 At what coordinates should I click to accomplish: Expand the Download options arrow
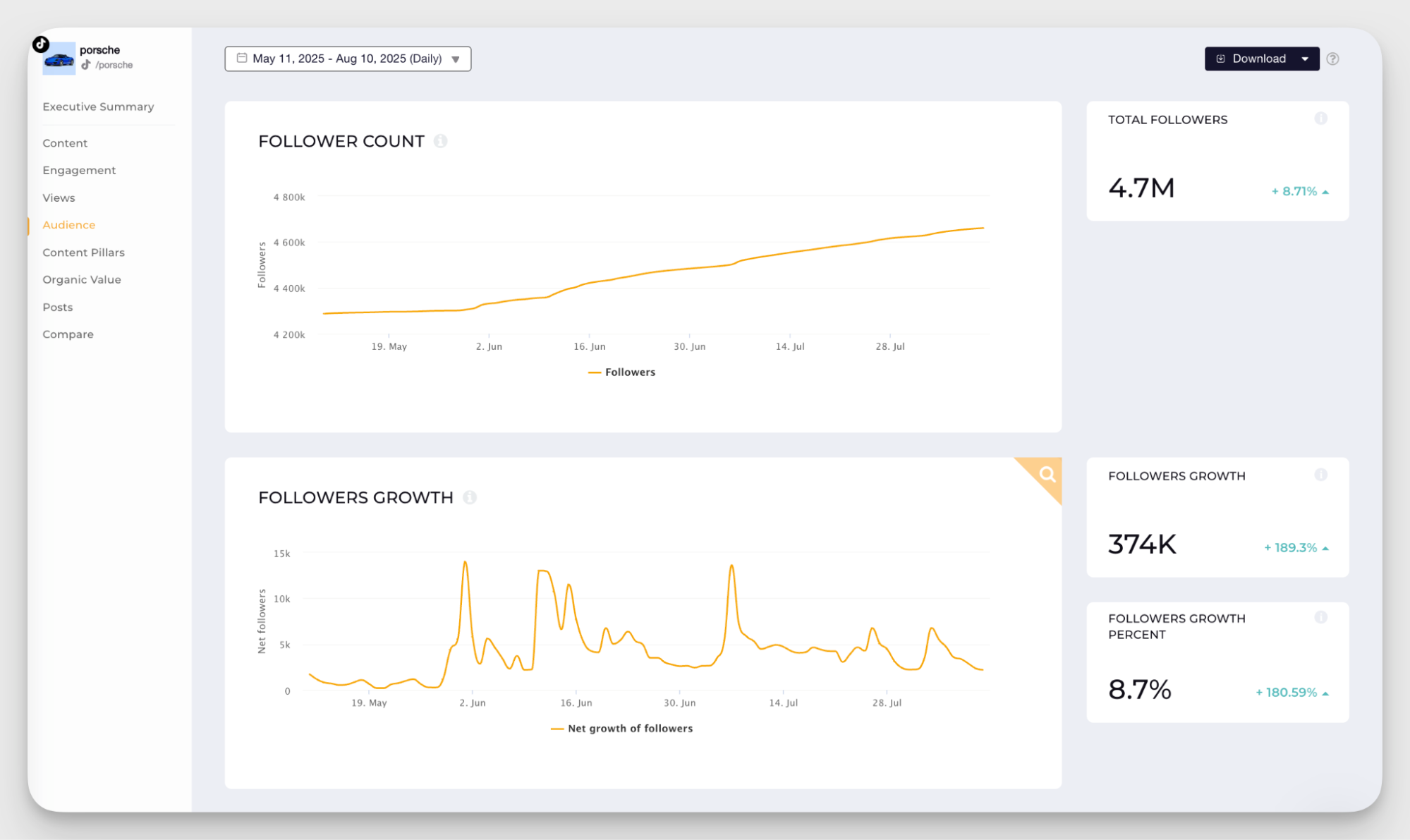(x=1305, y=59)
